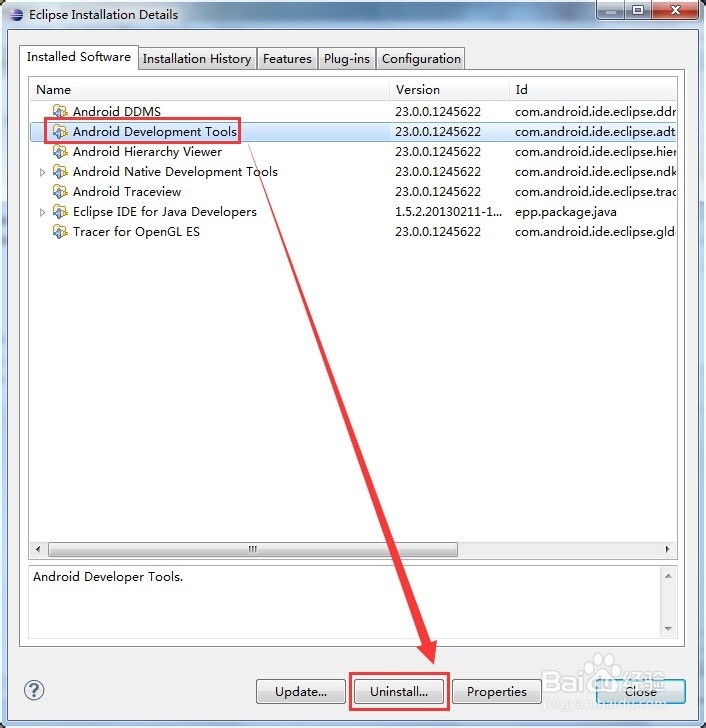
Task: Open help via the question mark icon
Action: [x=34, y=690]
